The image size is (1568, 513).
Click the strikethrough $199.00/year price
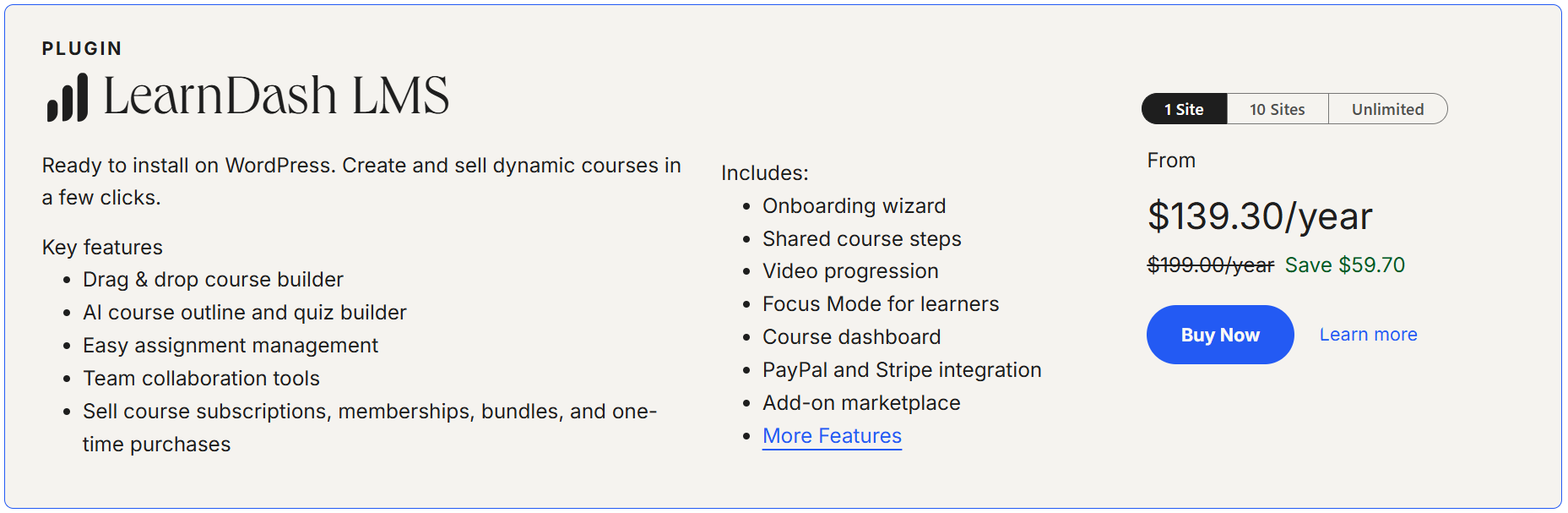[x=1209, y=265]
